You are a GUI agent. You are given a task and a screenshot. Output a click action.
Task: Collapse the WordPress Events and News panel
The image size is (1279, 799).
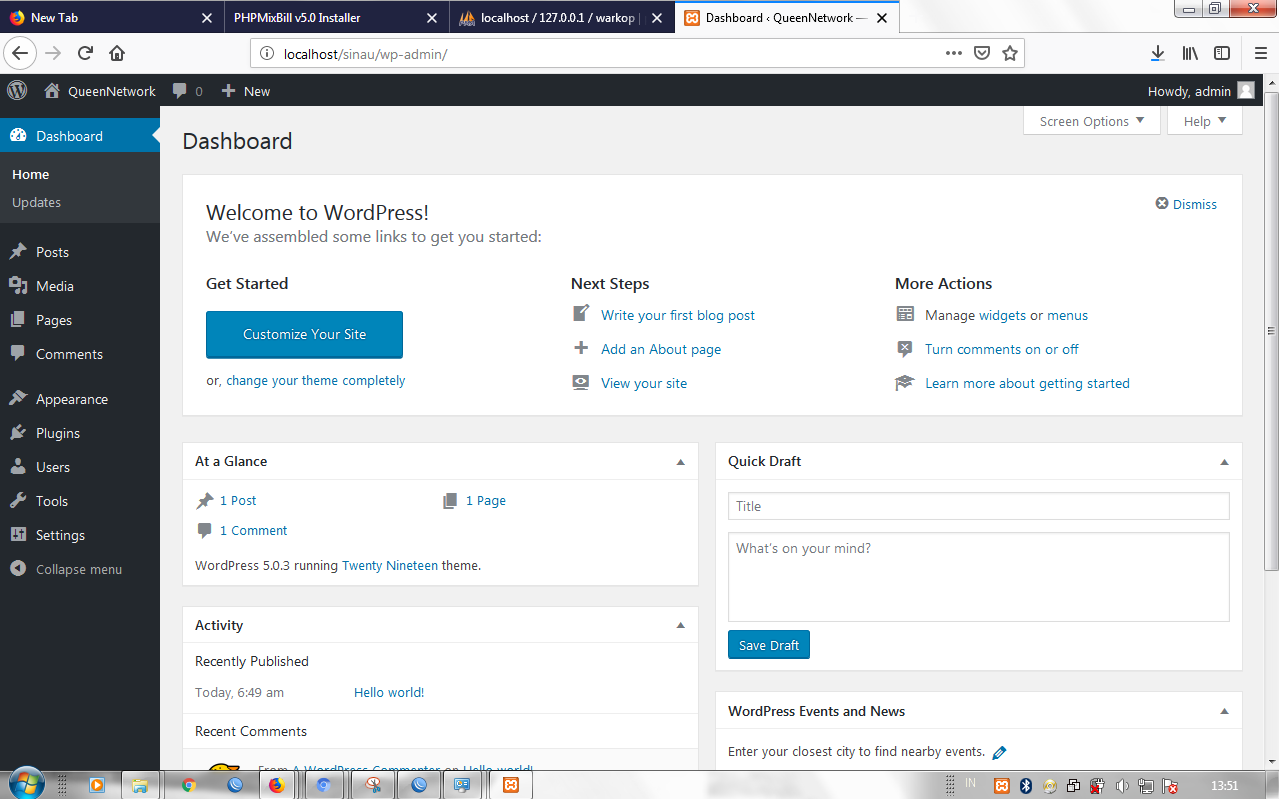coord(1224,711)
